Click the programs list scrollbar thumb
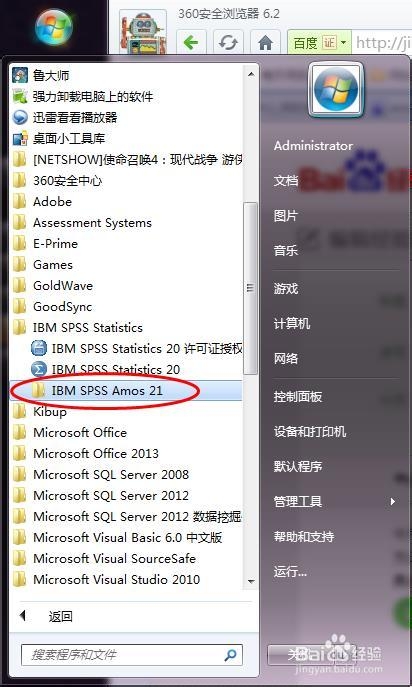 pos(250,288)
